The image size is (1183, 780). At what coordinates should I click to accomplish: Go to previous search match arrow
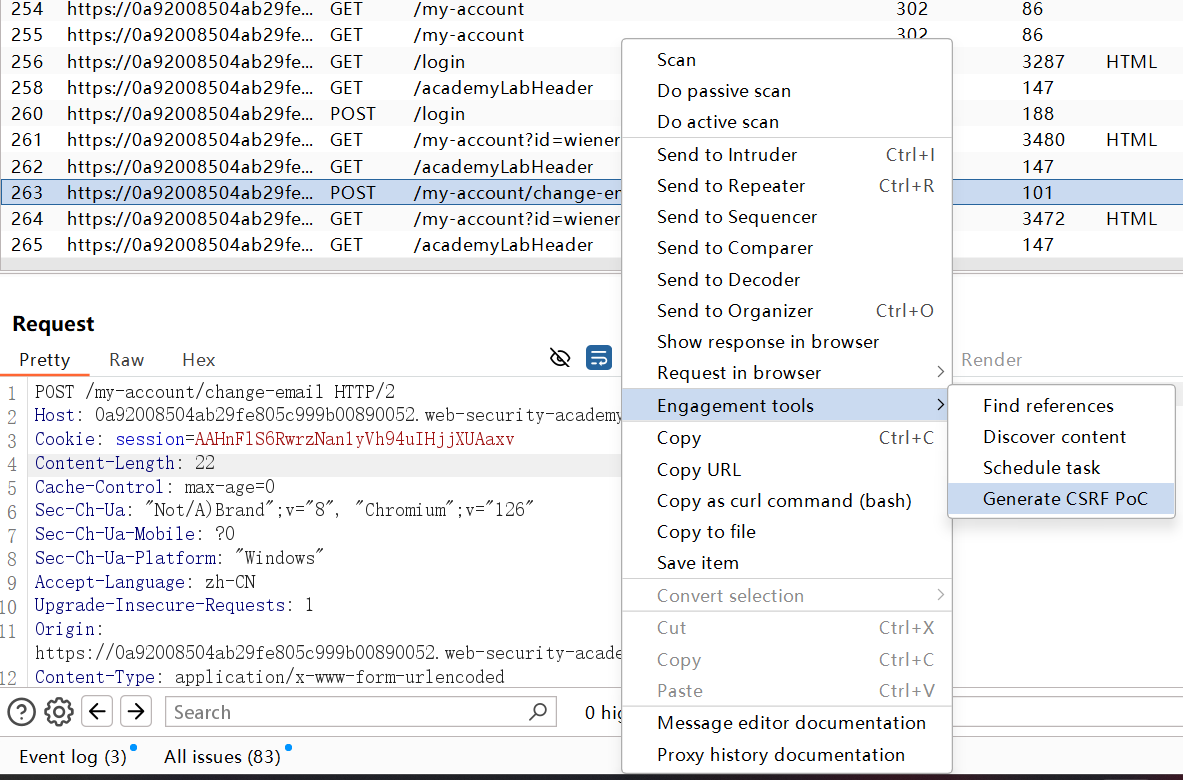[97, 712]
